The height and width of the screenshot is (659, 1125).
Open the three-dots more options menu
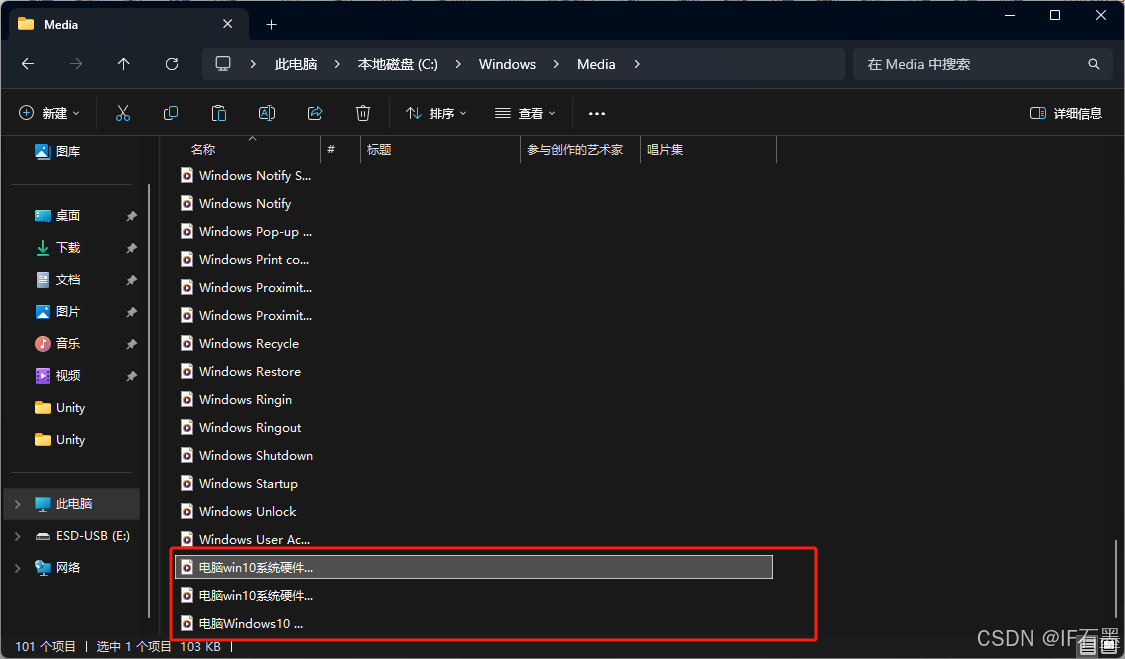pos(597,113)
